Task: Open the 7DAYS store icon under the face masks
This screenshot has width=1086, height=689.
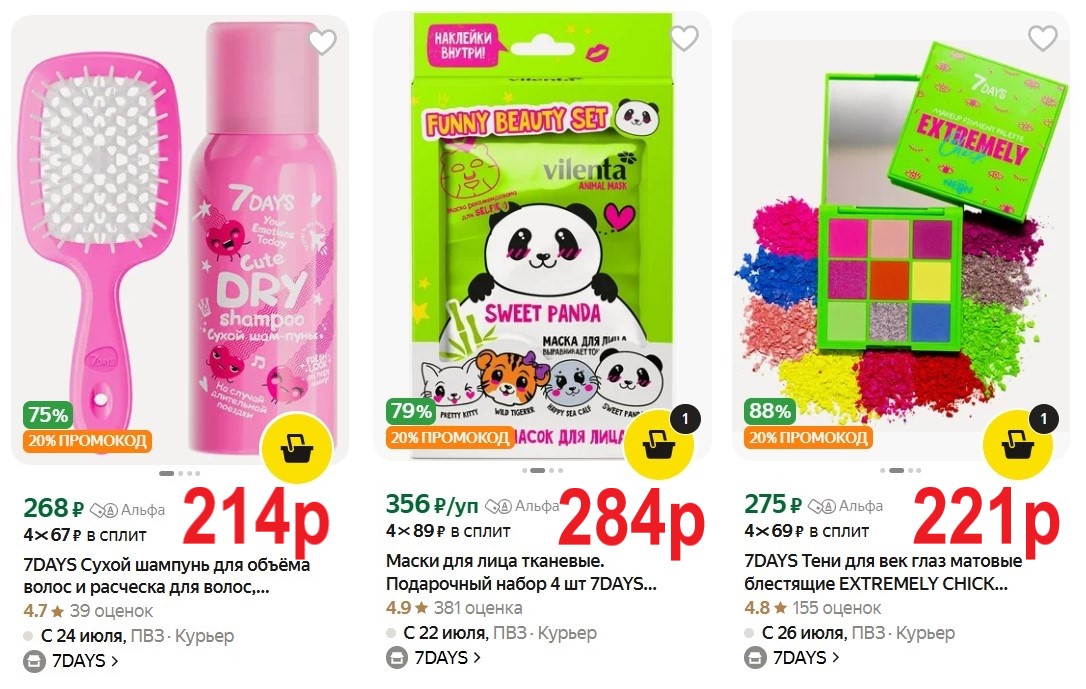Action: coord(397,658)
